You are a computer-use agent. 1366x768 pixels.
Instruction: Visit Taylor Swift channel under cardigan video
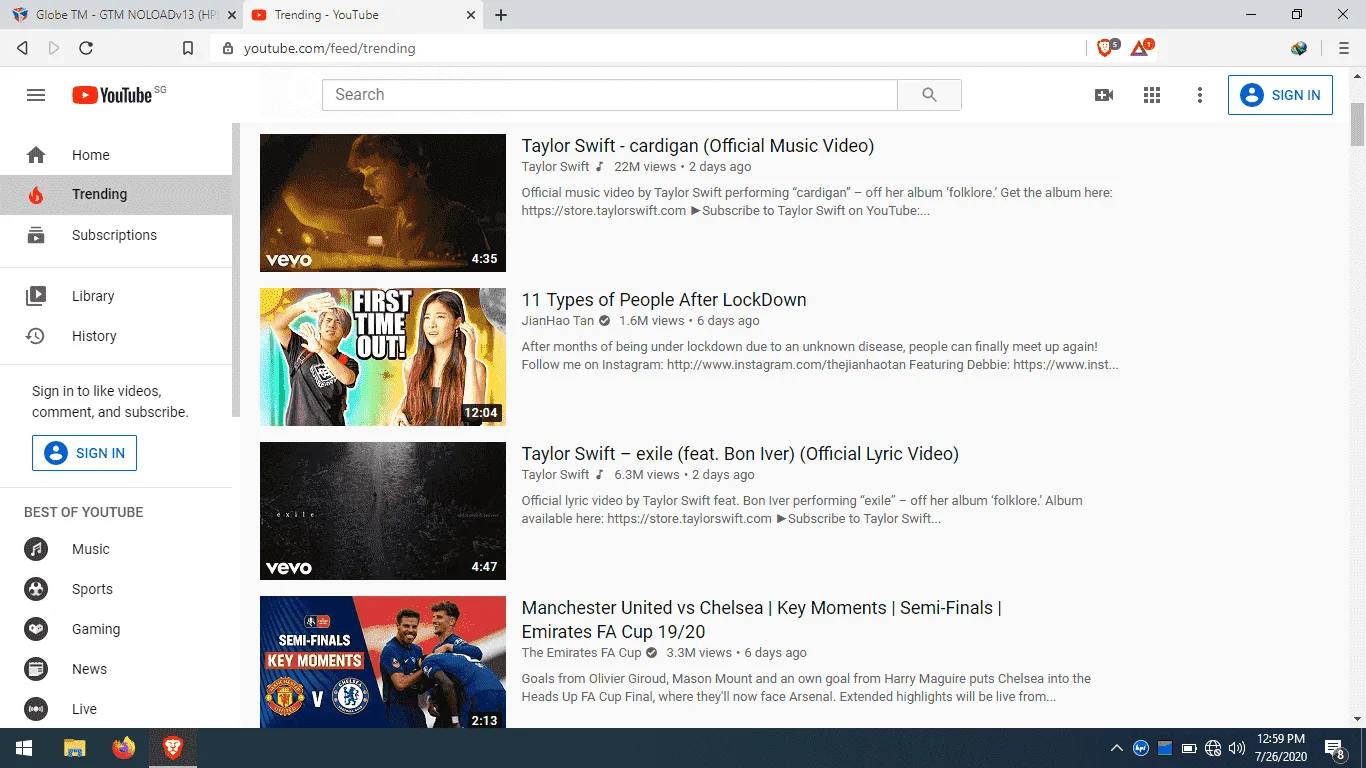(x=555, y=167)
